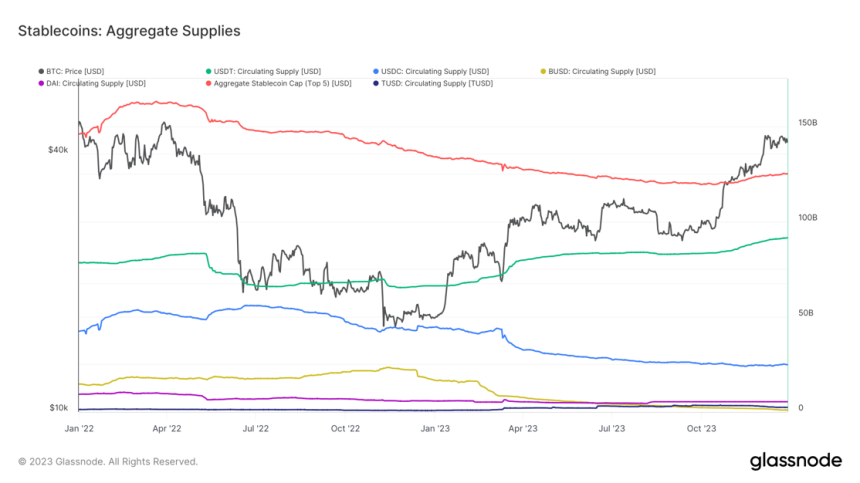Click the black BTC Price legend dot
This screenshot has height=483, width=860.
pos(40,71)
